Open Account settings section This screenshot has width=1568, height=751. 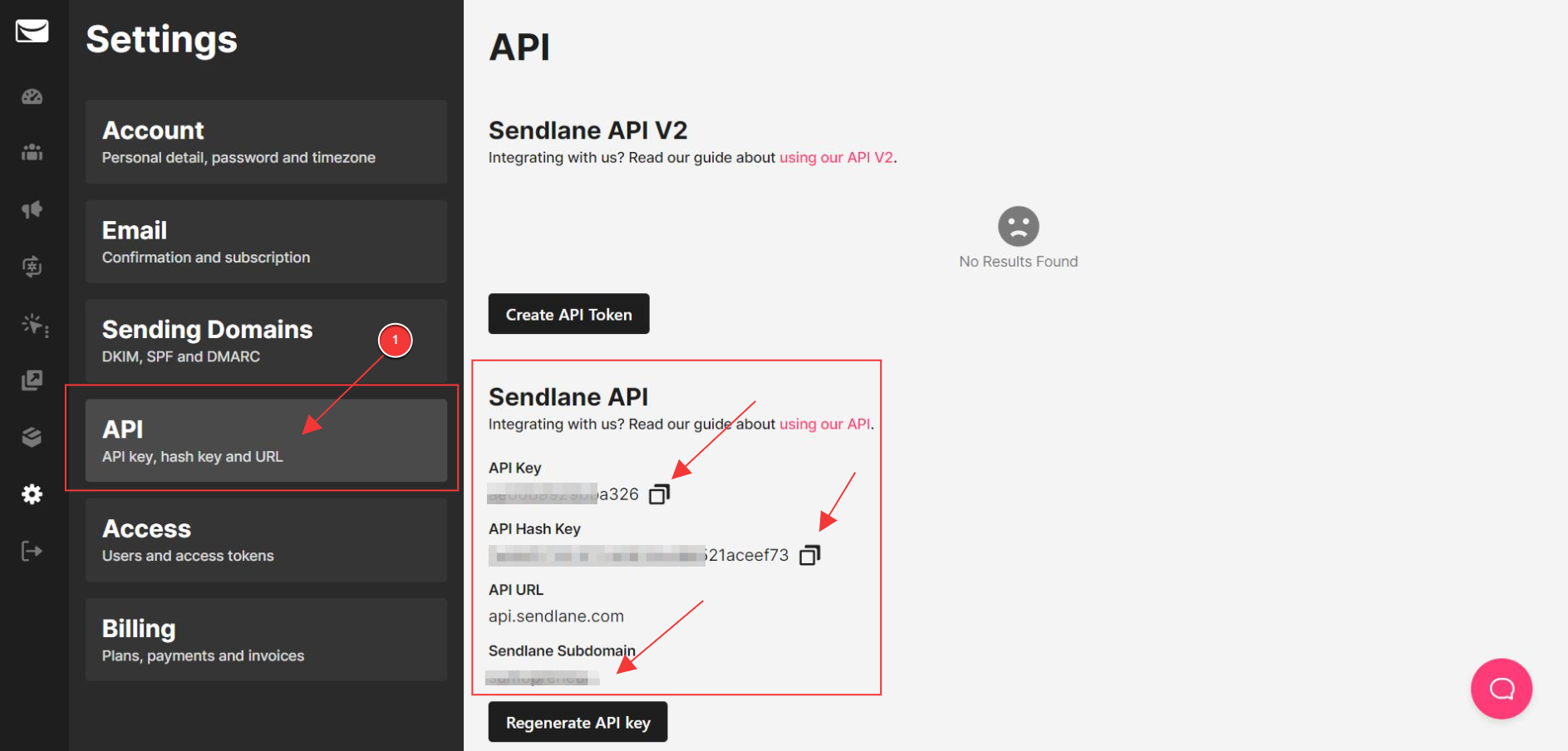[x=266, y=142]
